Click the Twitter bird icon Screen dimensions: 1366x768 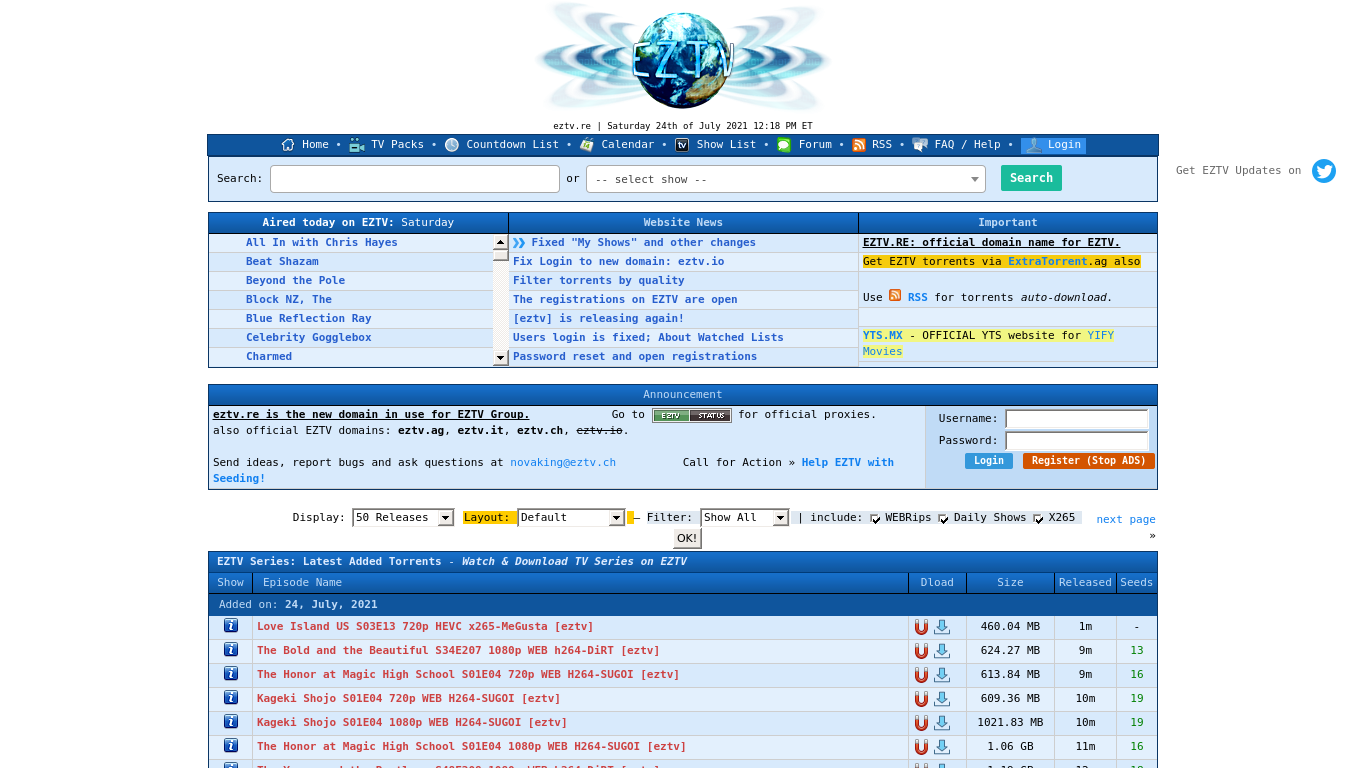click(1324, 171)
